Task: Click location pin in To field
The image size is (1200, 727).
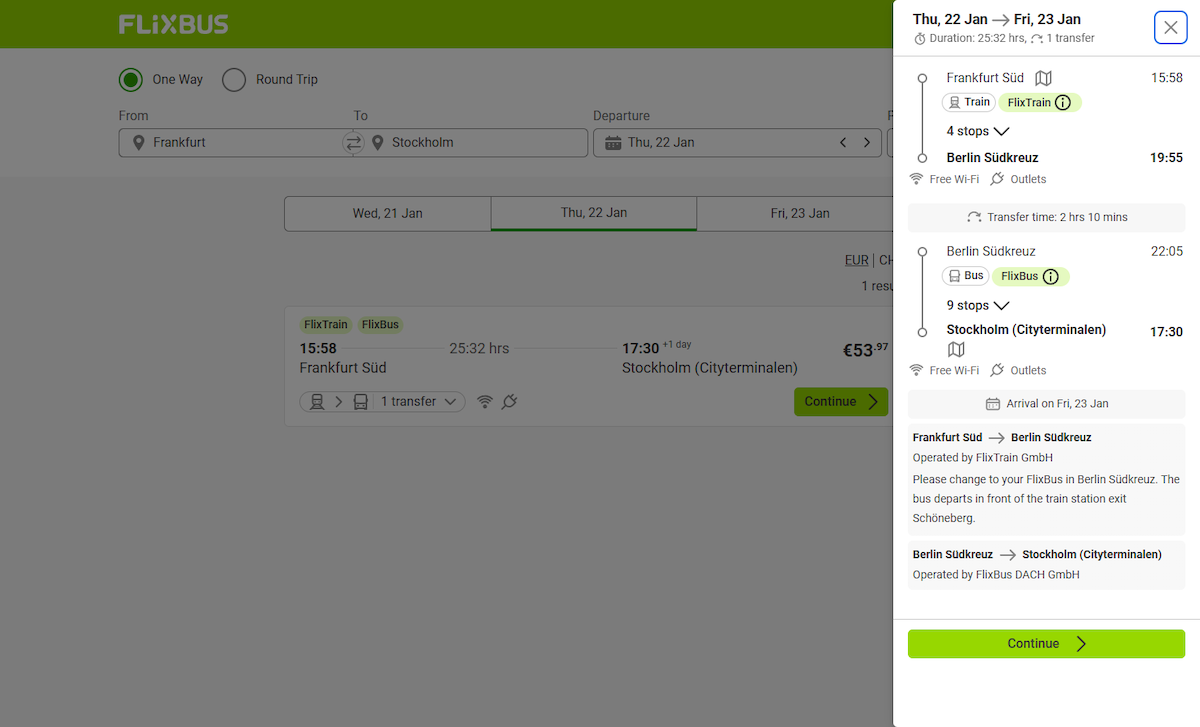Action: [378, 142]
